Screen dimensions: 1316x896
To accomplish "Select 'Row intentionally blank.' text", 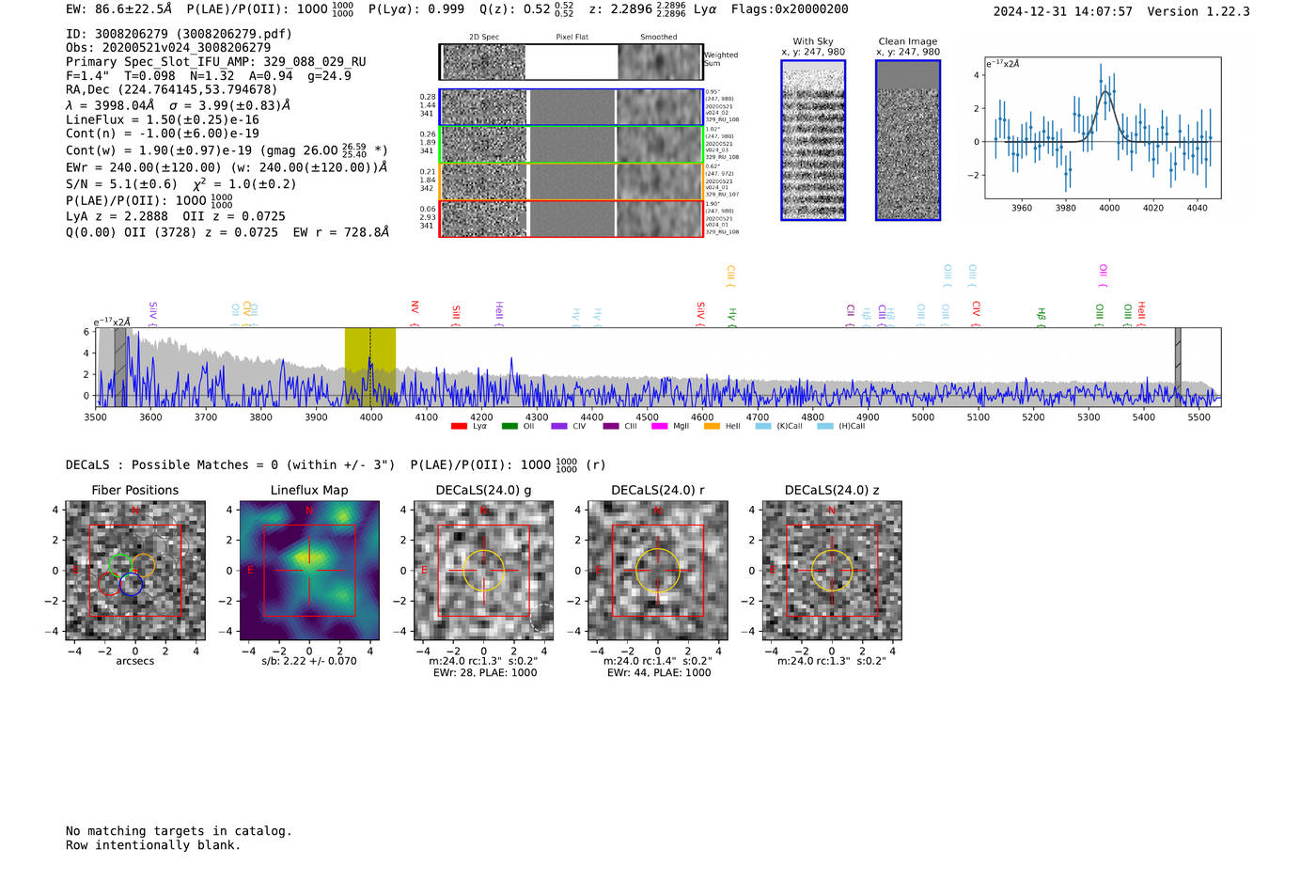I will [153, 844].
